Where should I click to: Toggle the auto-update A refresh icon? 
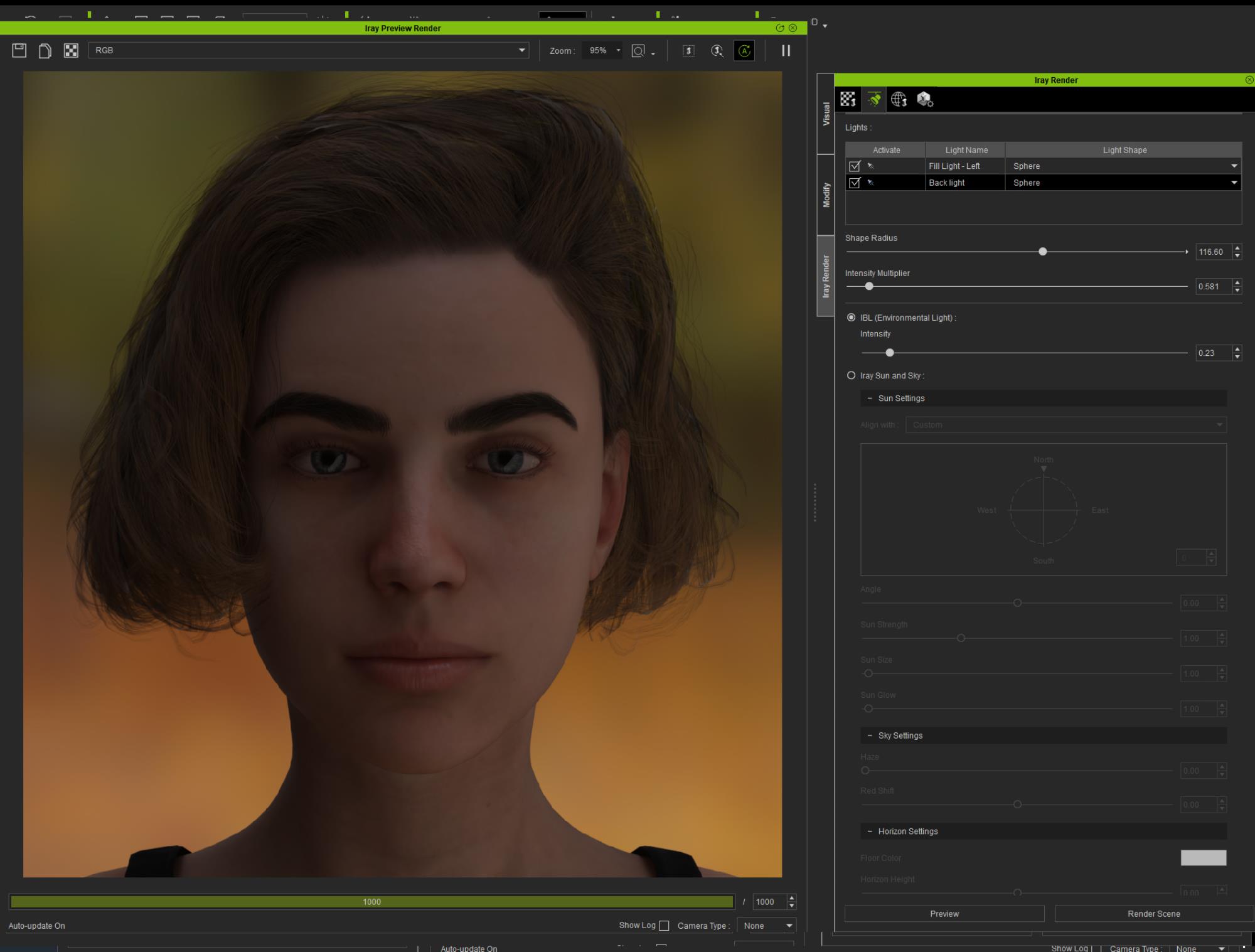[x=744, y=51]
